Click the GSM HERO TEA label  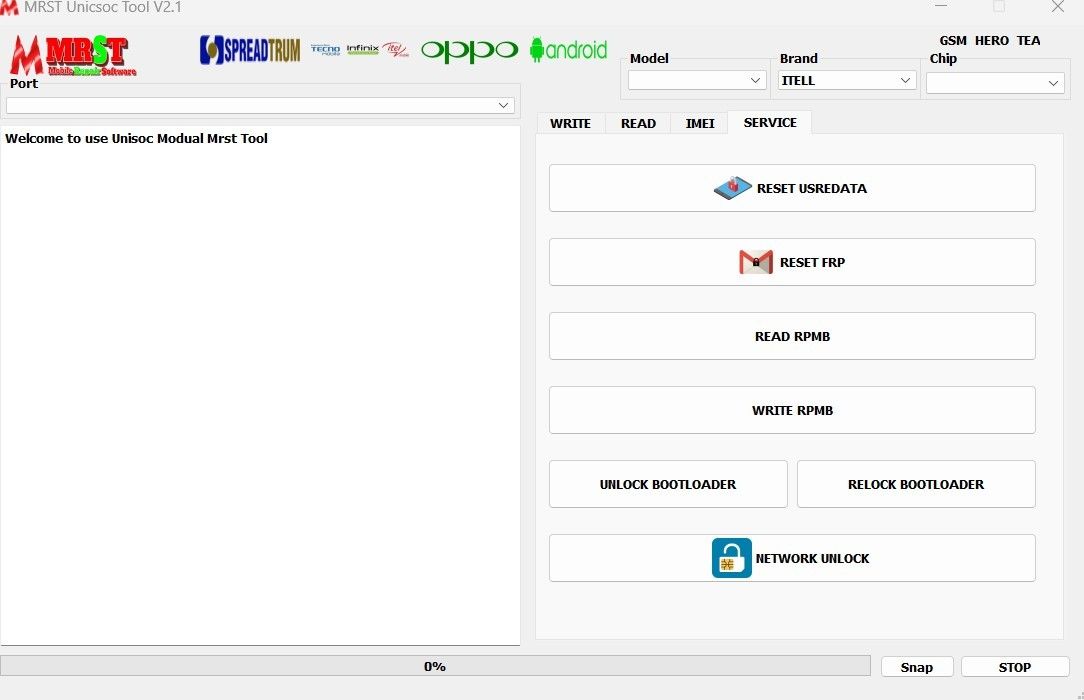[x=989, y=40]
